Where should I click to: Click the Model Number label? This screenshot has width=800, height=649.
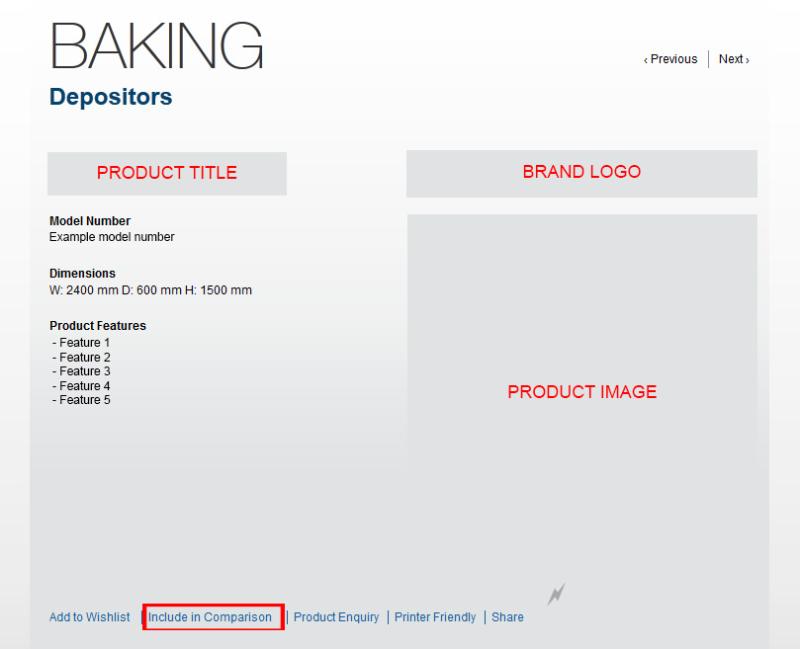90,221
